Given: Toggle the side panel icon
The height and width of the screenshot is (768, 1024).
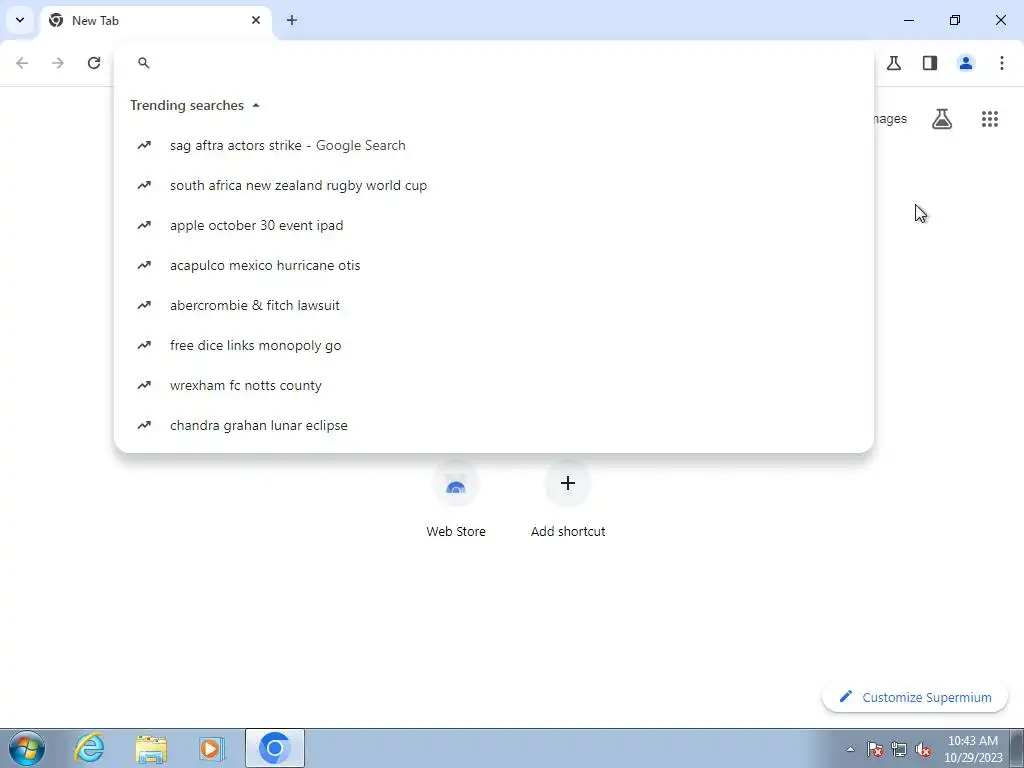Looking at the screenshot, I should (930, 63).
